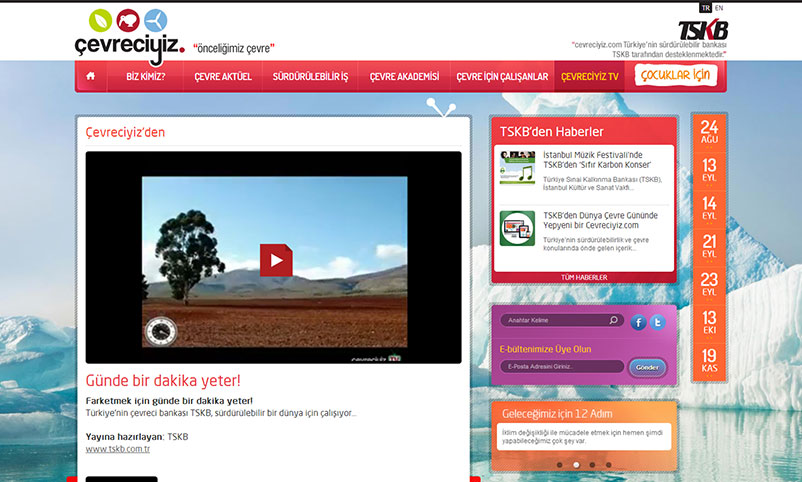Select the active second slide dot
This screenshot has height=482, width=802.
pos(576,465)
